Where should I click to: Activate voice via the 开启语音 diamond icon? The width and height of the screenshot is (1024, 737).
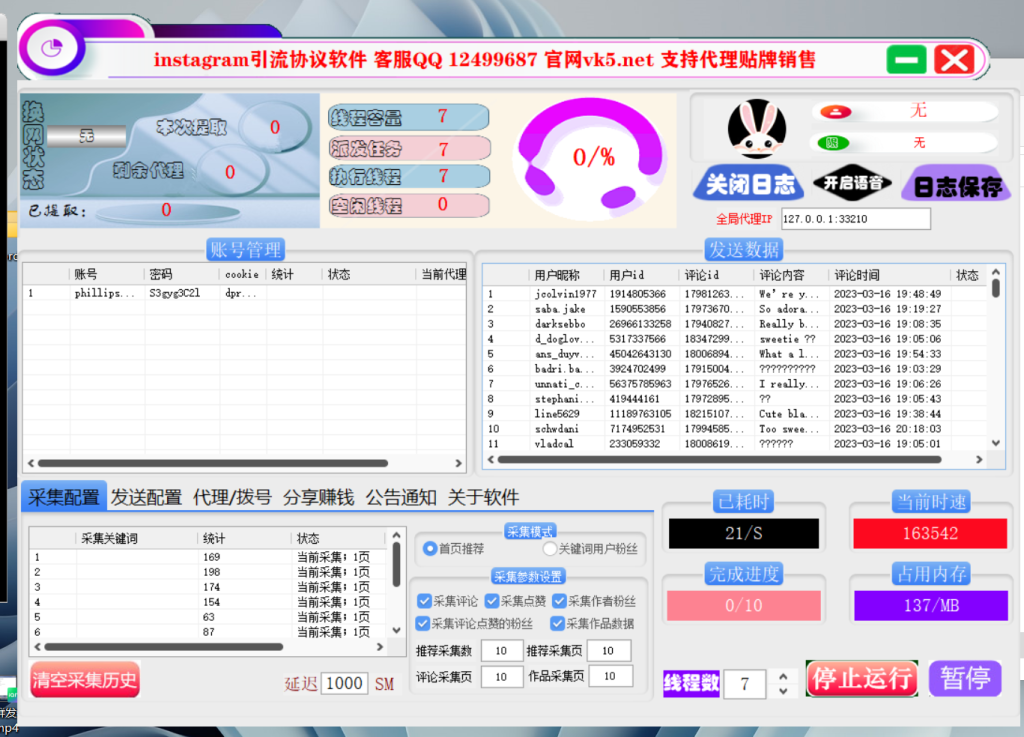[x=852, y=183]
